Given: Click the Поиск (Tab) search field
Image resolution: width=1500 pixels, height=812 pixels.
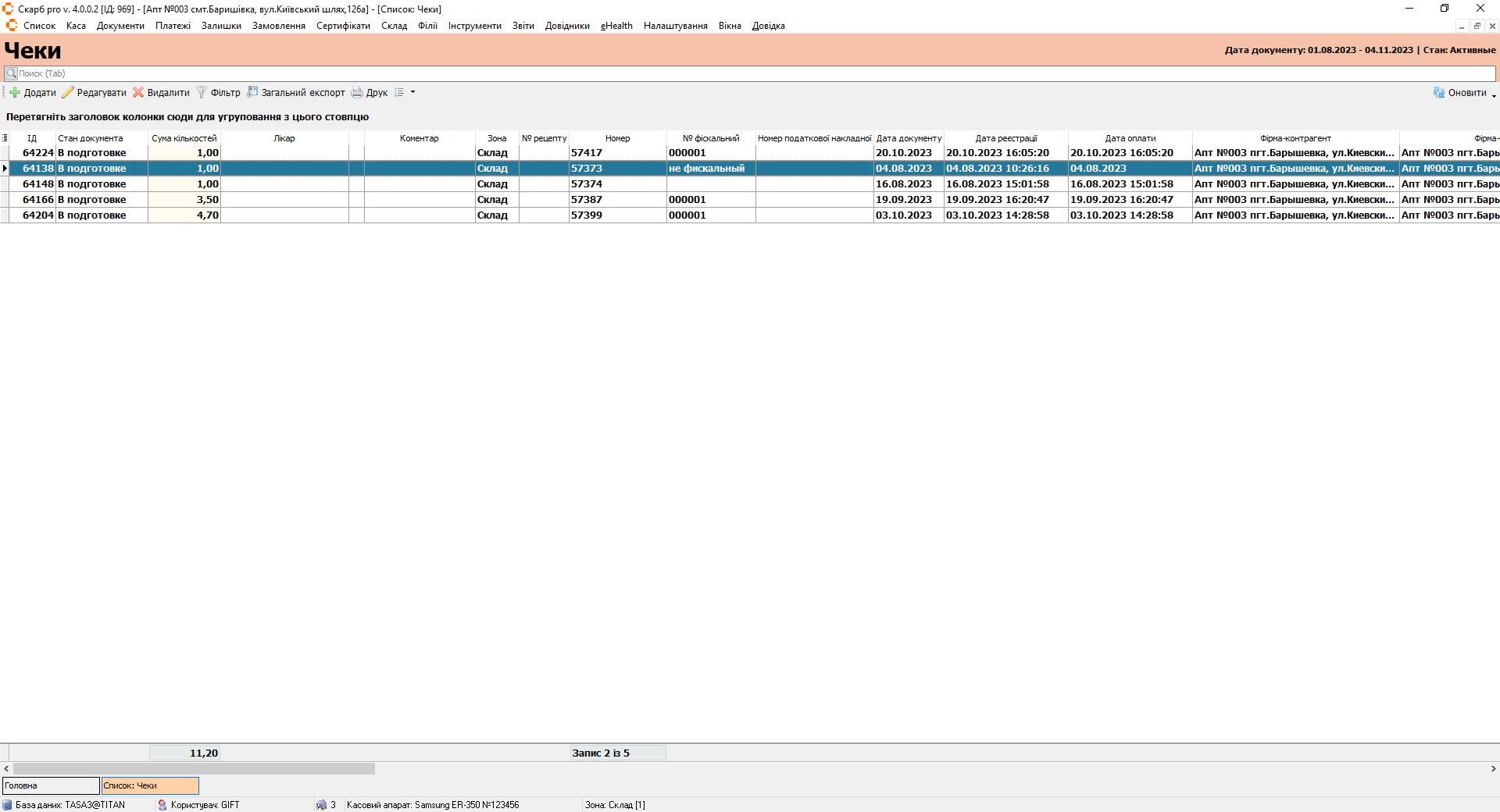Looking at the screenshot, I should pyautogui.click(x=750, y=73).
